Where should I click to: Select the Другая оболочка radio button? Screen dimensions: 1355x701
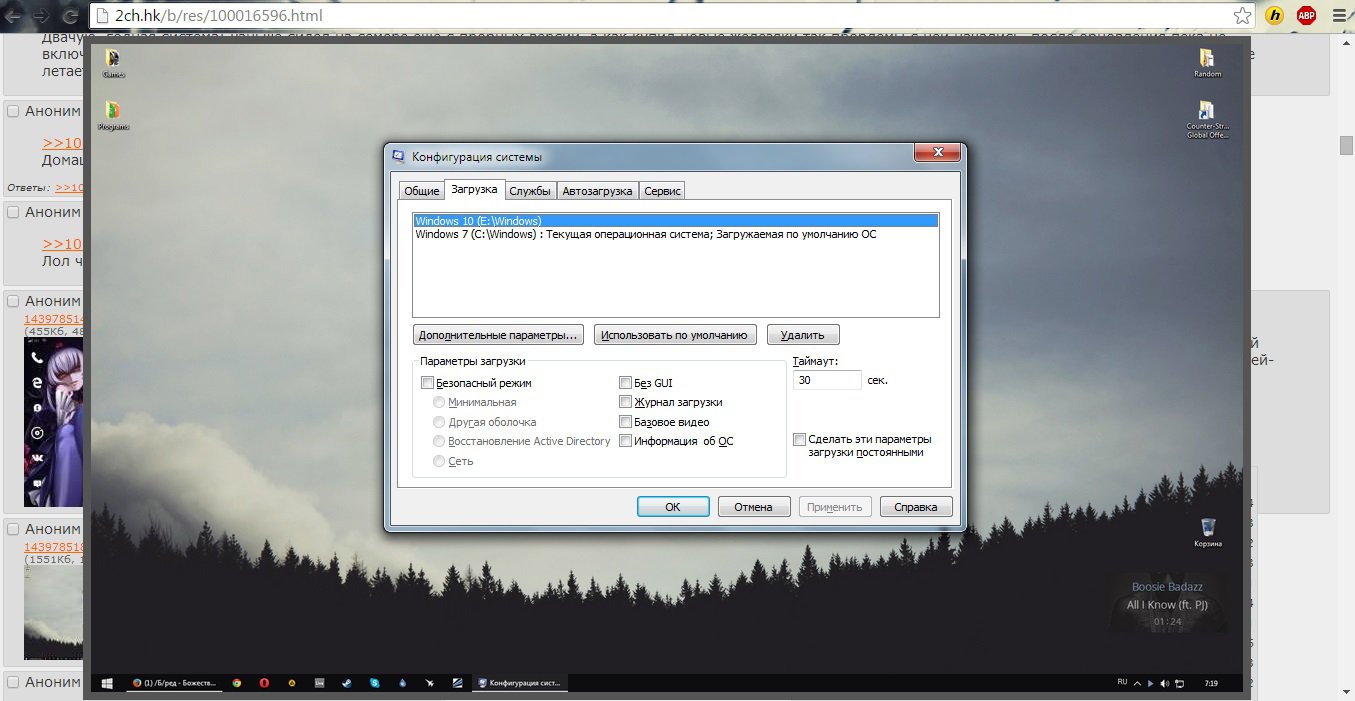click(439, 422)
